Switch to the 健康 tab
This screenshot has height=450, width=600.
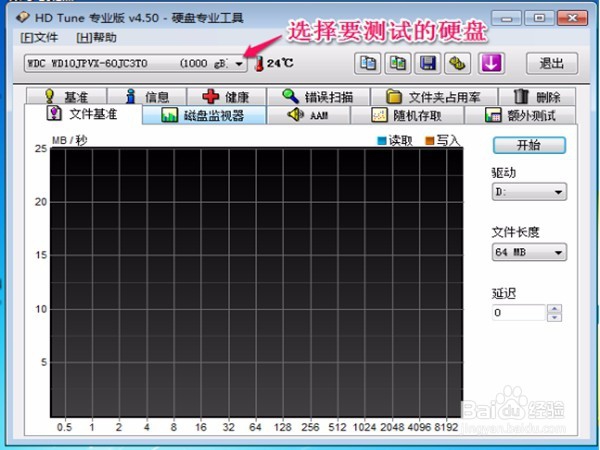pyautogui.click(x=226, y=96)
